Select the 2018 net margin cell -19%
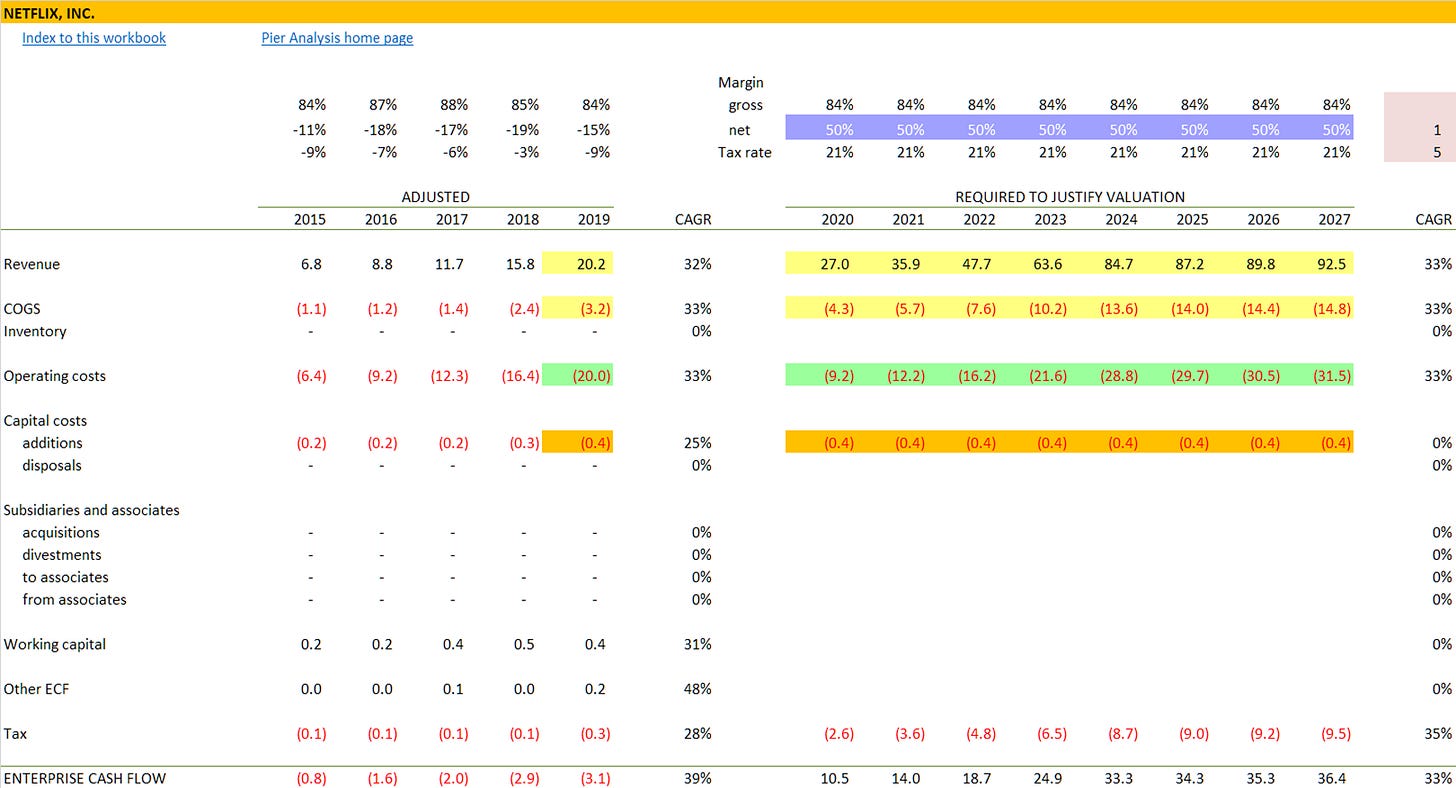The width and height of the screenshot is (1456, 788). click(x=522, y=130)
